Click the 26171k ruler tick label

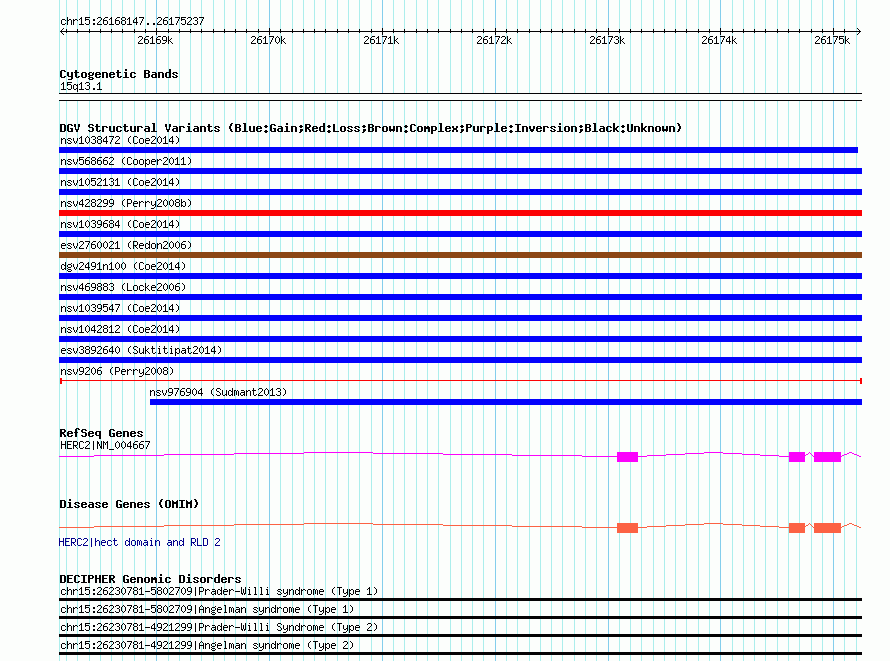pyautogui.click(x=381, y=40)
